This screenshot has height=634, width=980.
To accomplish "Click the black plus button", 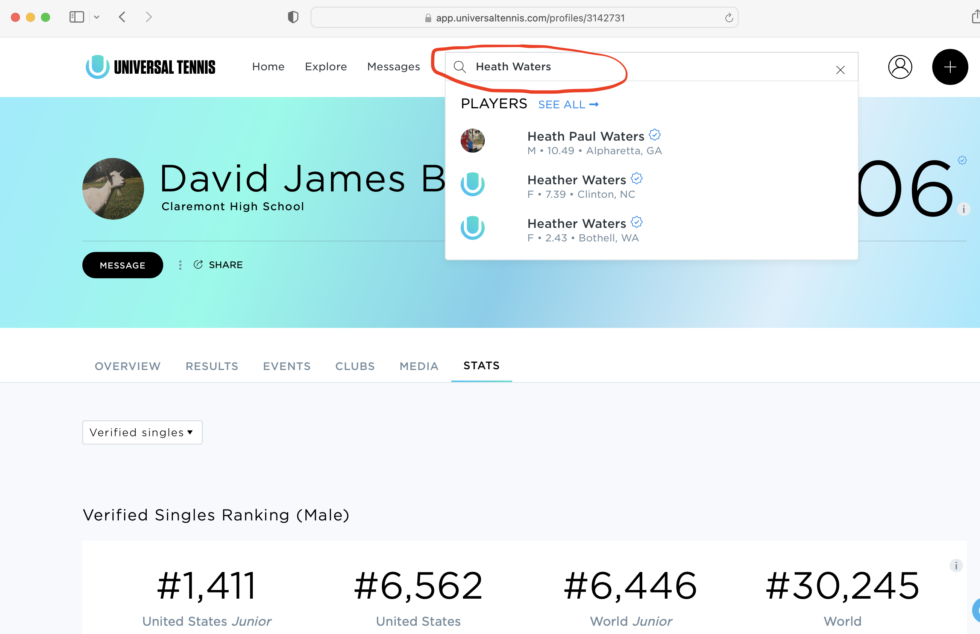I will [949, 67].
